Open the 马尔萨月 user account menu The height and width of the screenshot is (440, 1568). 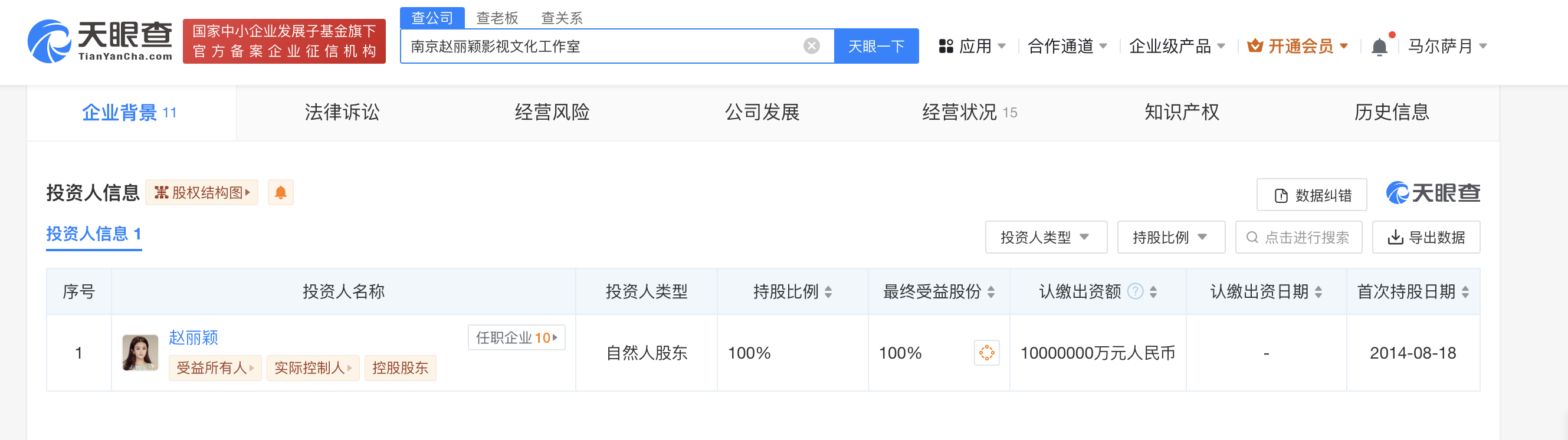[x=1448, y=46]
